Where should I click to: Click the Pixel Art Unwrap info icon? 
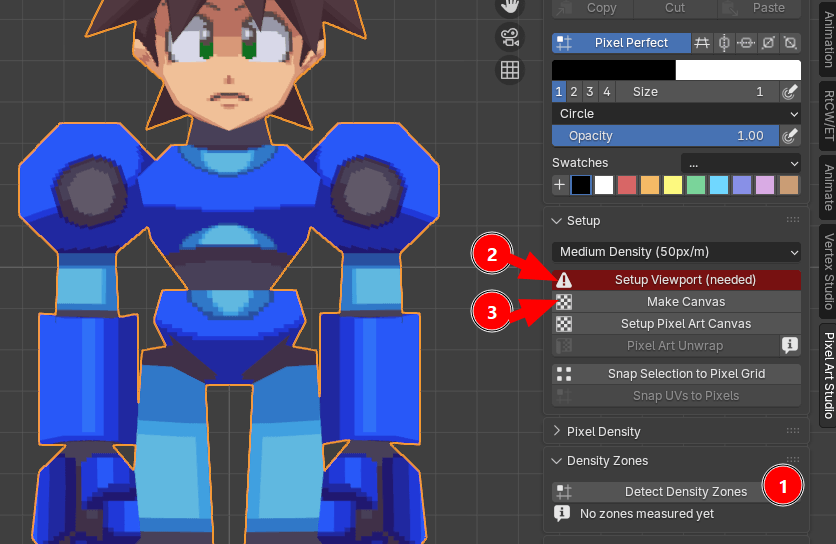pos(790,345)
